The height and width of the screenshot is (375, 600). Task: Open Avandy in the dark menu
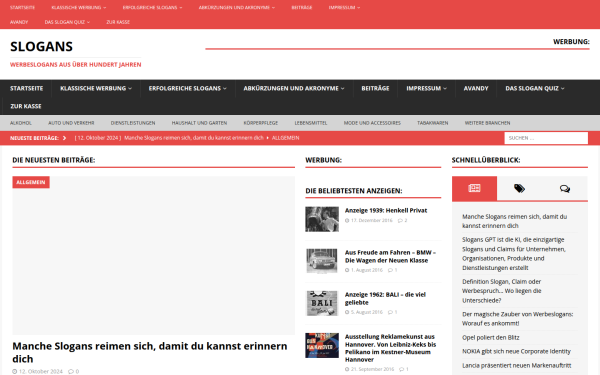coord(476,88)
